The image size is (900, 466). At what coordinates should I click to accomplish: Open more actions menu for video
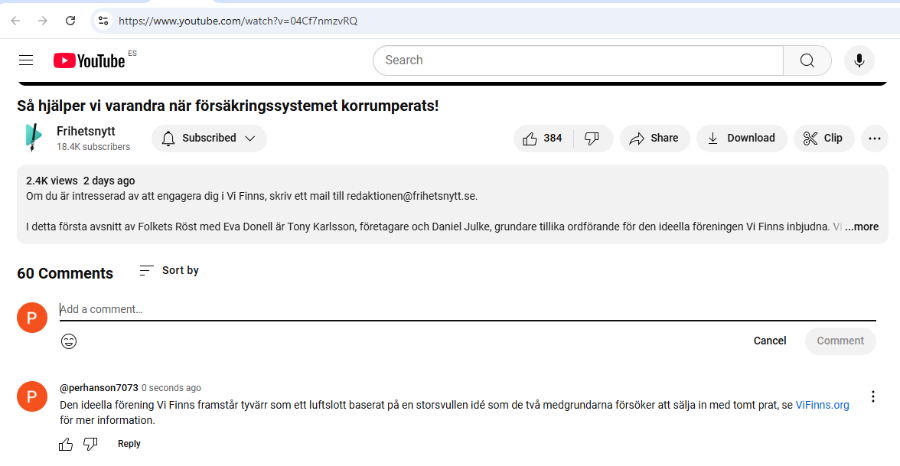click(874, 139)
